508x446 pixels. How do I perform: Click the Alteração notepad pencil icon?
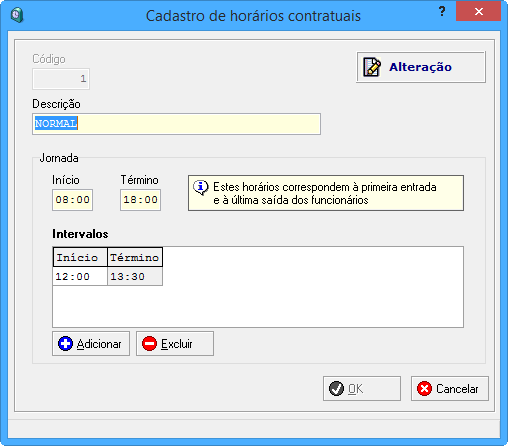point(372,67)
